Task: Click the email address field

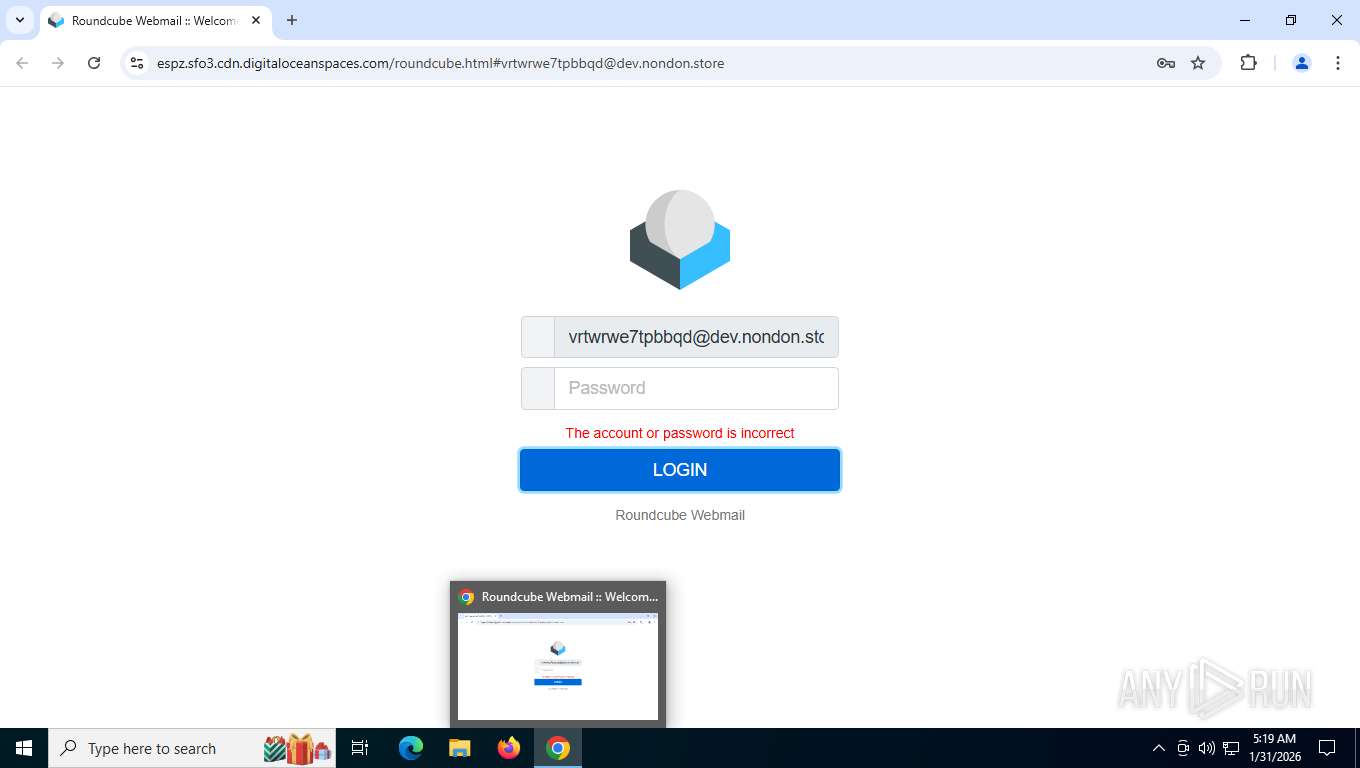Action: 696,337
